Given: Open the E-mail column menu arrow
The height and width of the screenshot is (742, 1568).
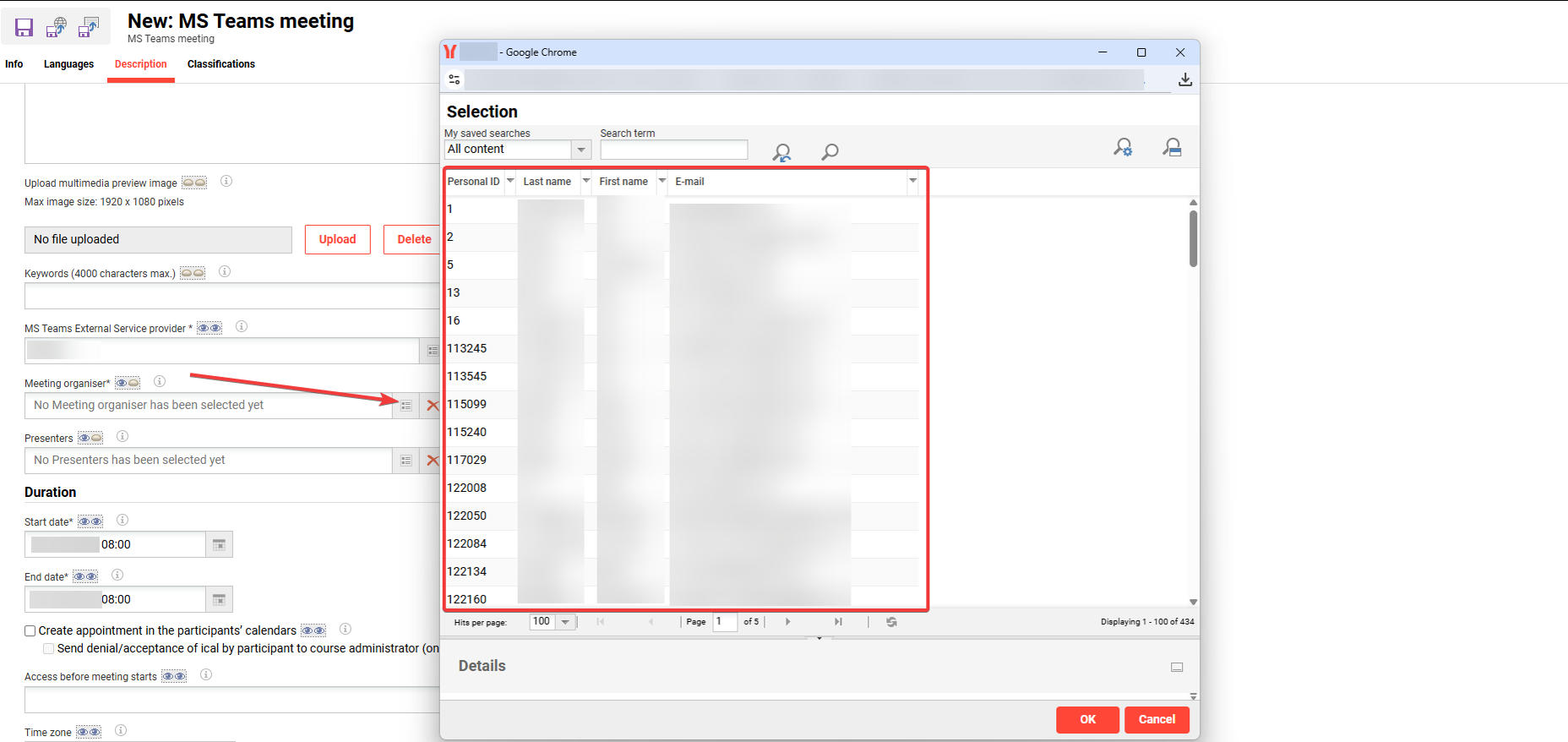Looking at the screenshot, I should click(913, 181).
